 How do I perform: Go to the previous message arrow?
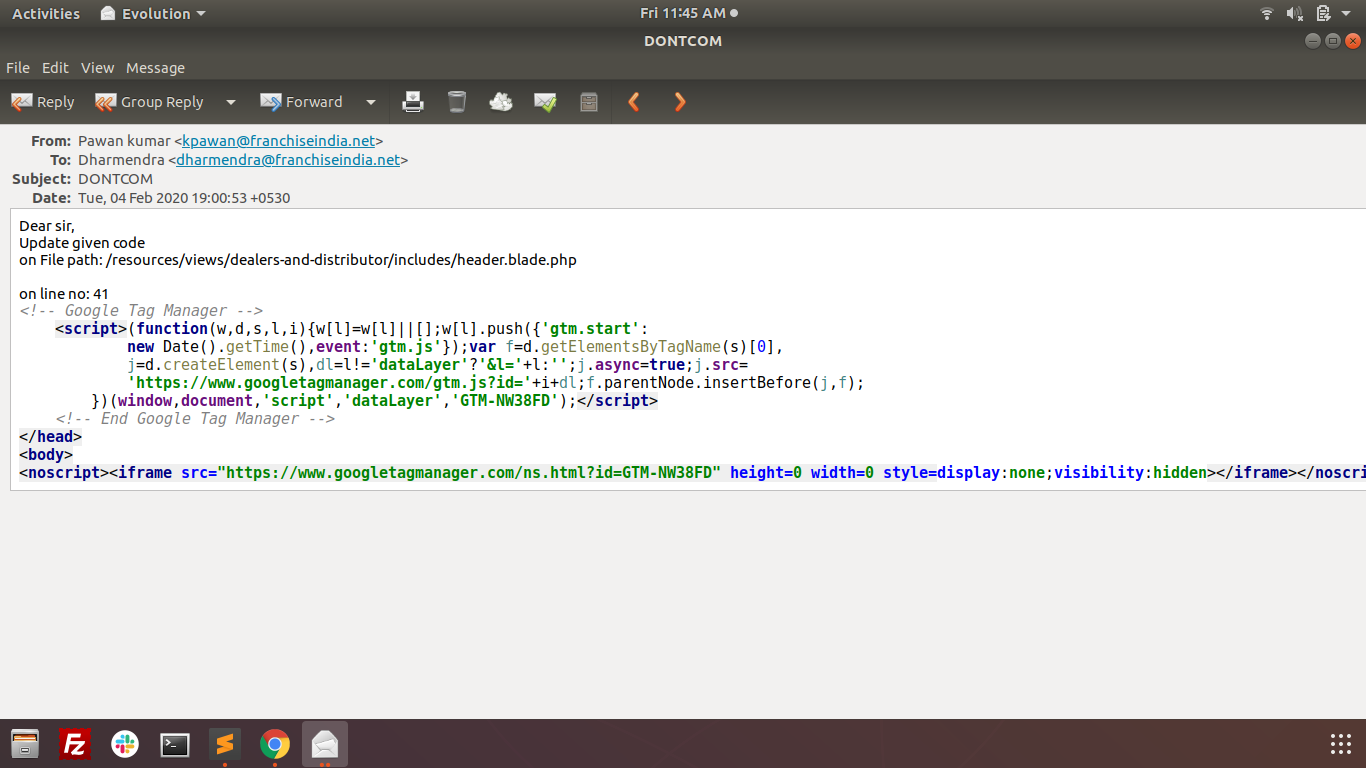pos(634,102)
